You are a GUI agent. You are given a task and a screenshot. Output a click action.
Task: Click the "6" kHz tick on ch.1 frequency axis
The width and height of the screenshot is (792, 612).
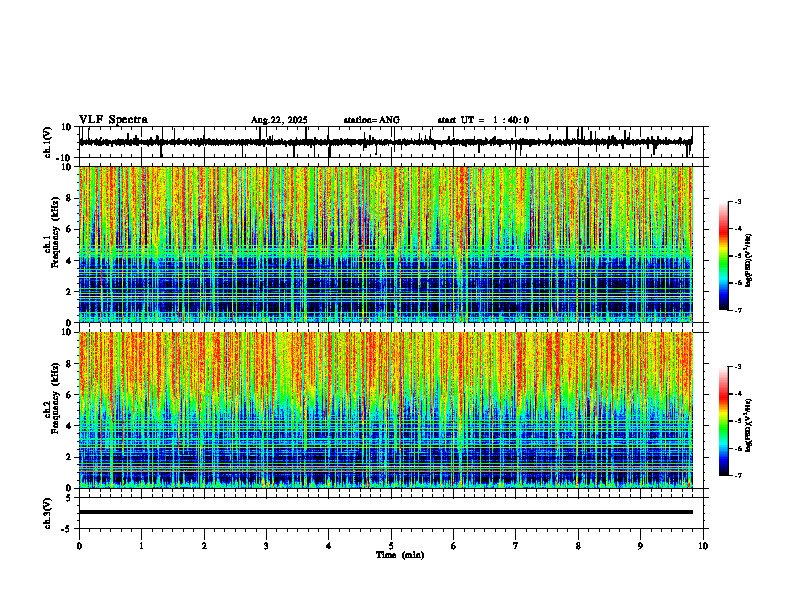(69, 229)
